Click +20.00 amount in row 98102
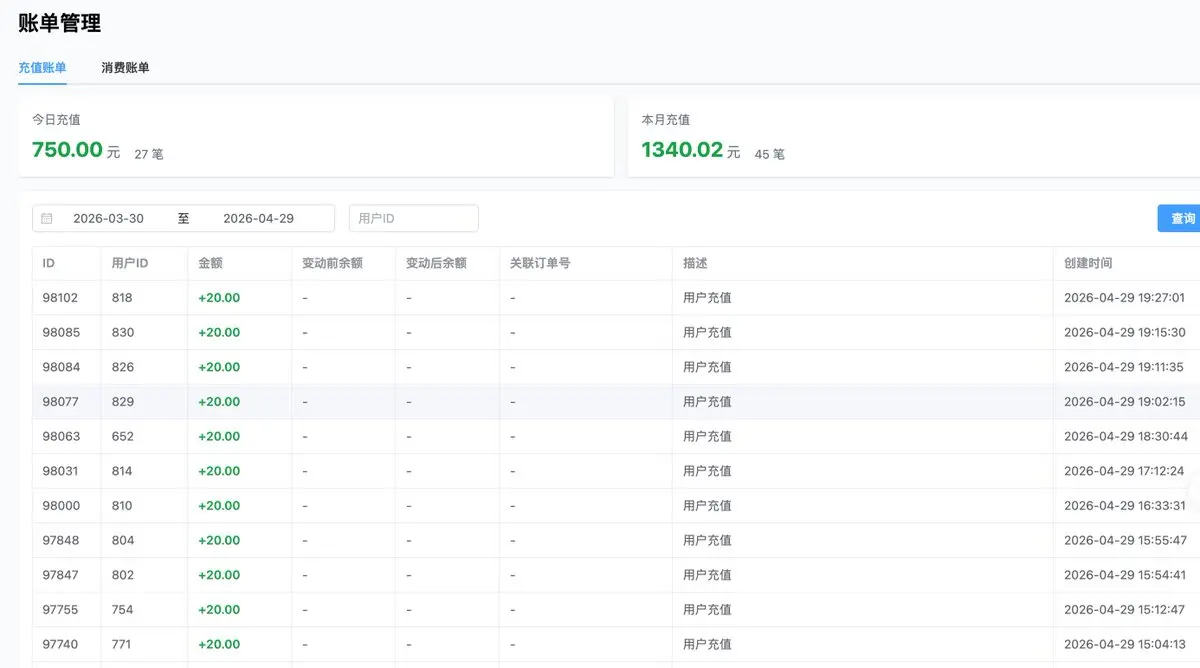The width and height of the screenshot is (1200, 668). (219, 298)
